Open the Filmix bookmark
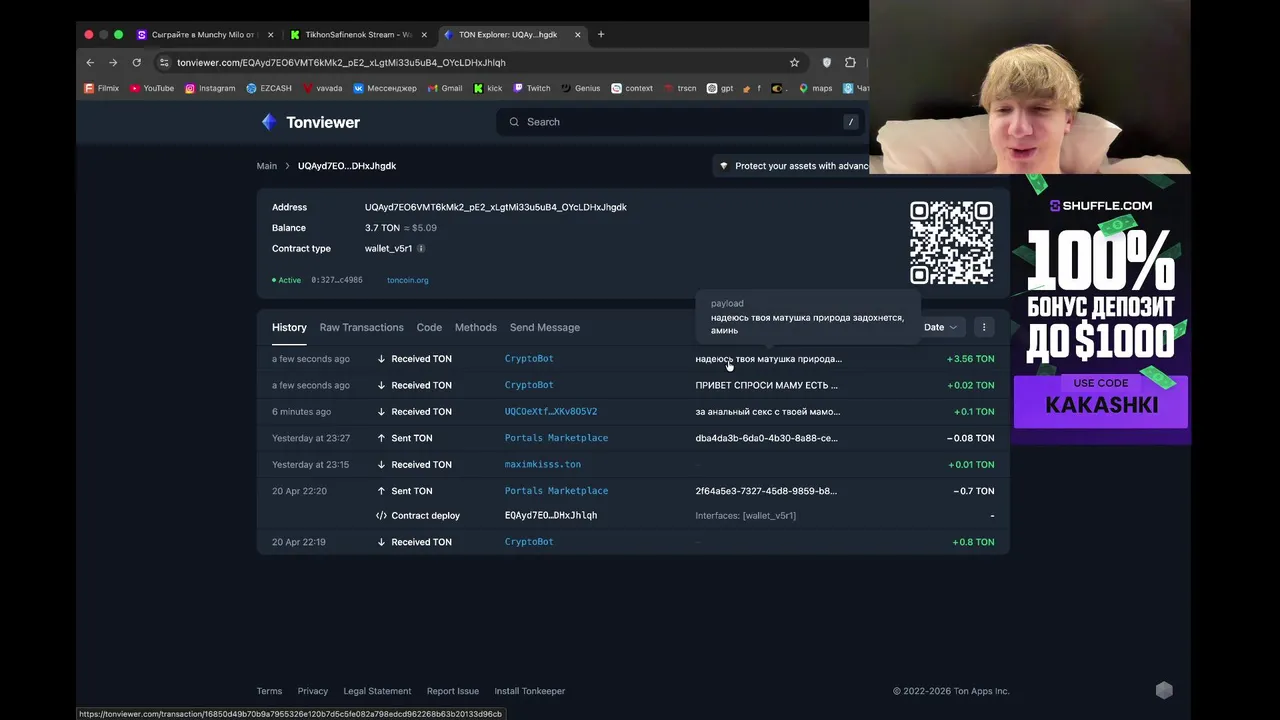Image resolution: width=1280 pixels, height=720 pixels. coord(102,88)
